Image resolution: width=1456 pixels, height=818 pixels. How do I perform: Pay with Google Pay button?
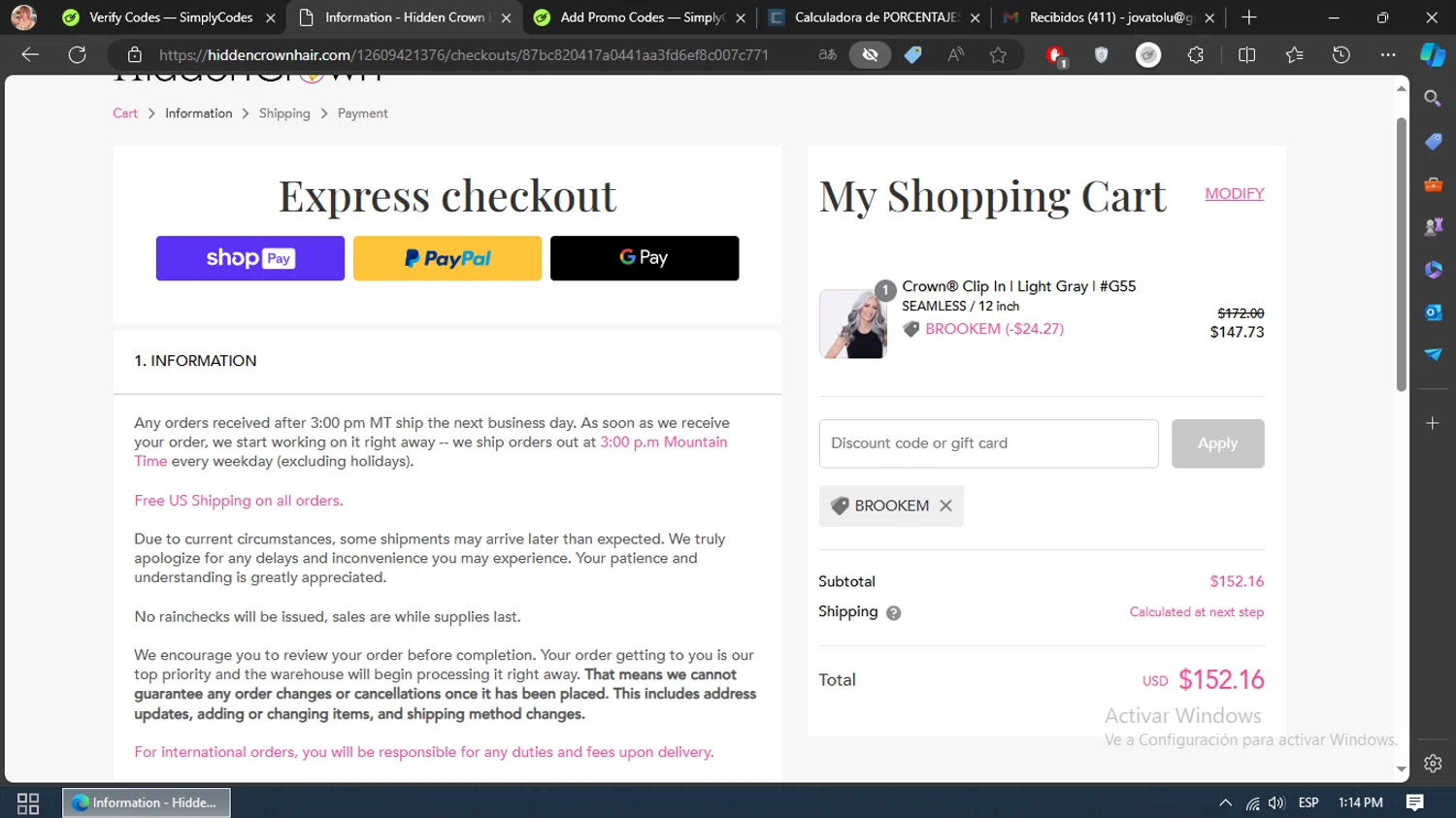[x=645, y=258]
